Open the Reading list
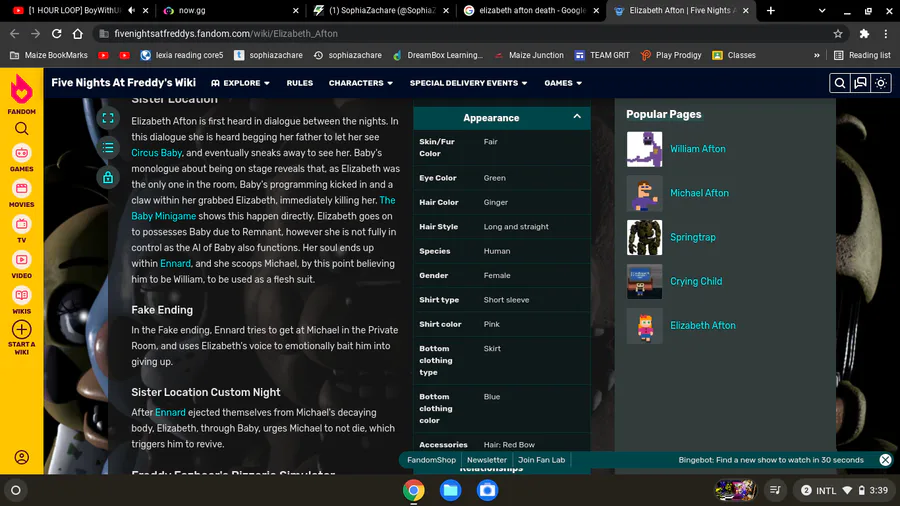 862,56
